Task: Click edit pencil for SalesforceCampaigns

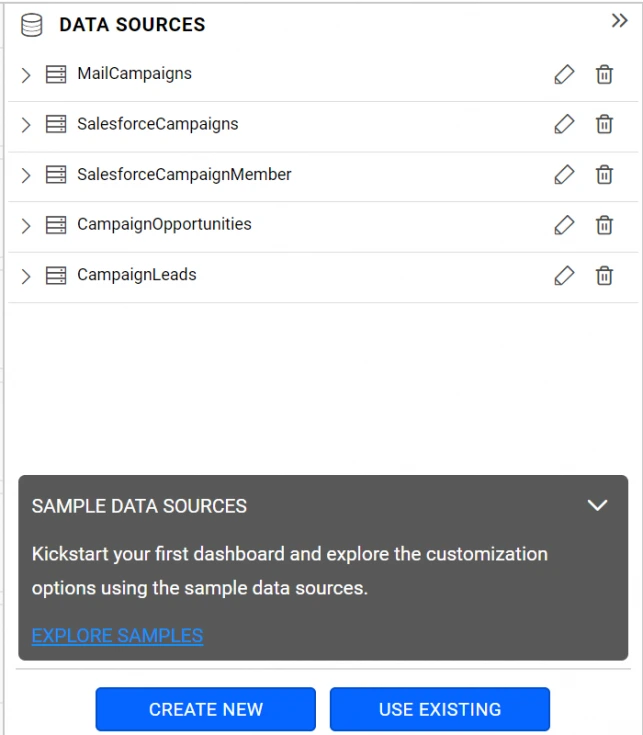Action: (x=564, y=125)
